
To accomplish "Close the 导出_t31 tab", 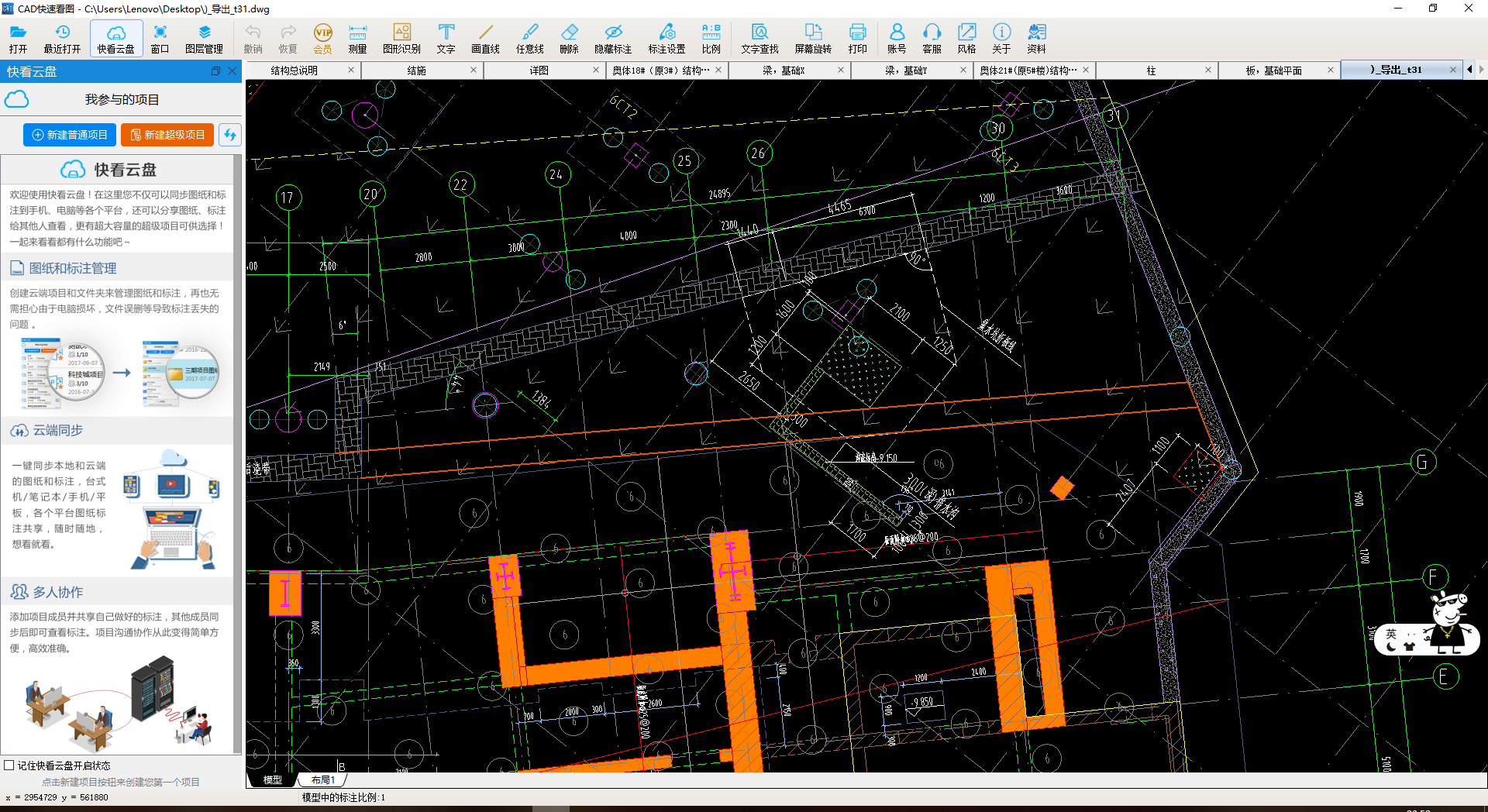I will [1453, 70].
